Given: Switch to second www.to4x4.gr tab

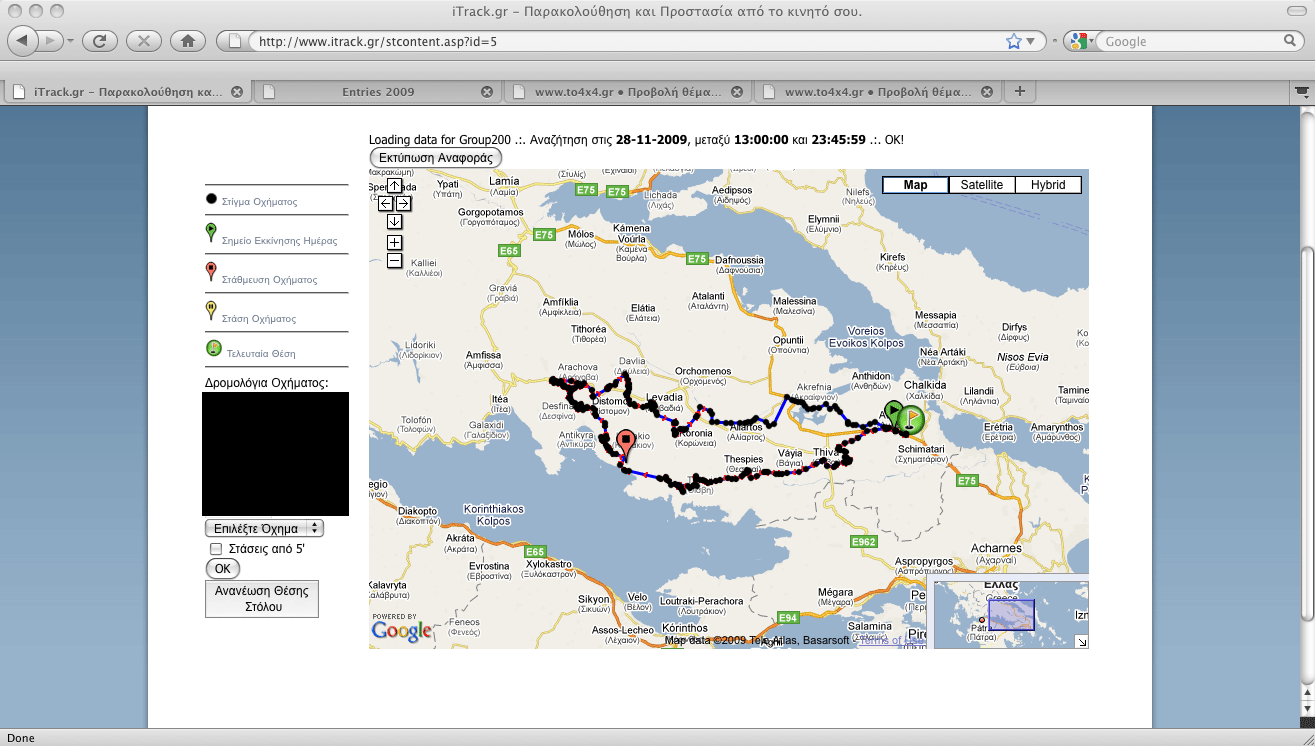Looking at the screenshot, I should [877, 92].
